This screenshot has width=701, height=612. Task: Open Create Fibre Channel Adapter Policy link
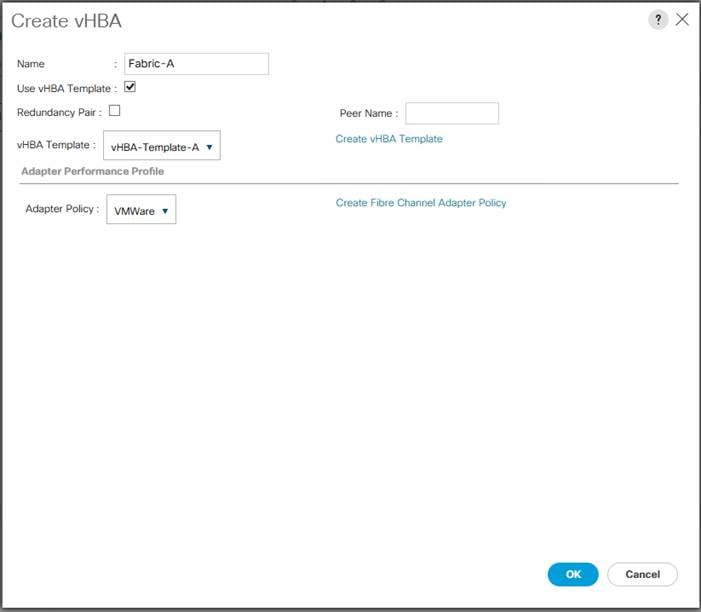point(421,203)
